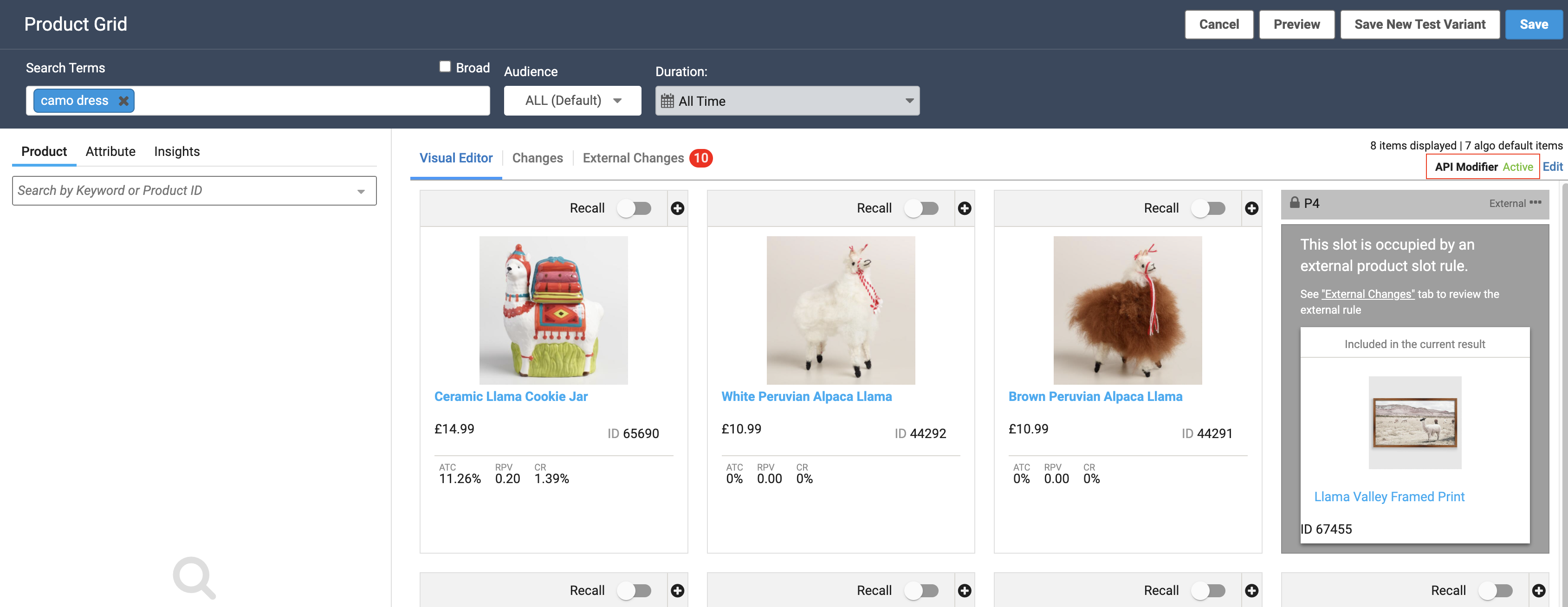Screen dimensions: 1568x607
Task: Switch to the Changes tab
Action: 537,158
